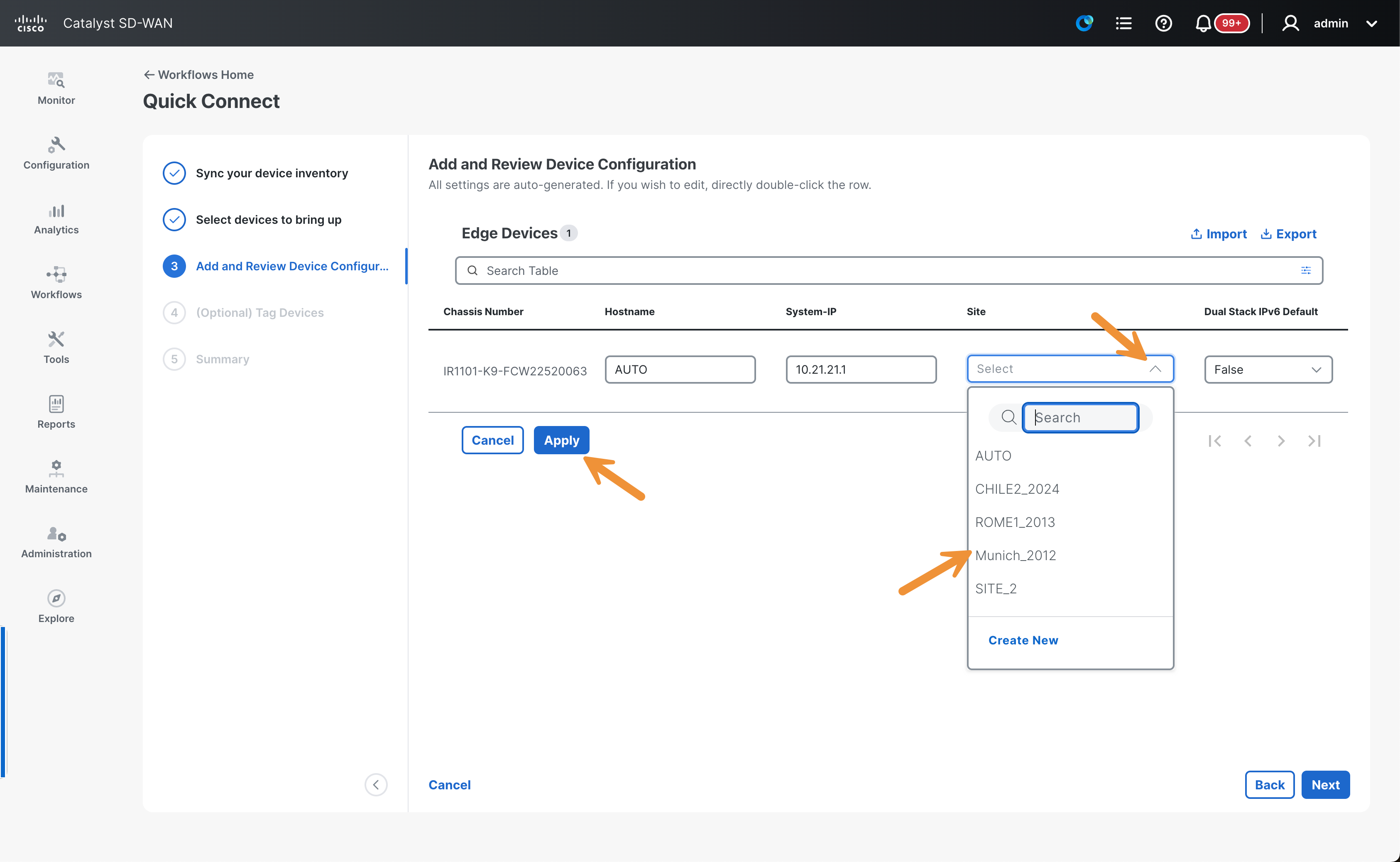The height and width of the screenshot is (862, 1400).
Task: Open the Dual Stack IPv6 Default False dropdown
Action: click(x=1268, y=370)
